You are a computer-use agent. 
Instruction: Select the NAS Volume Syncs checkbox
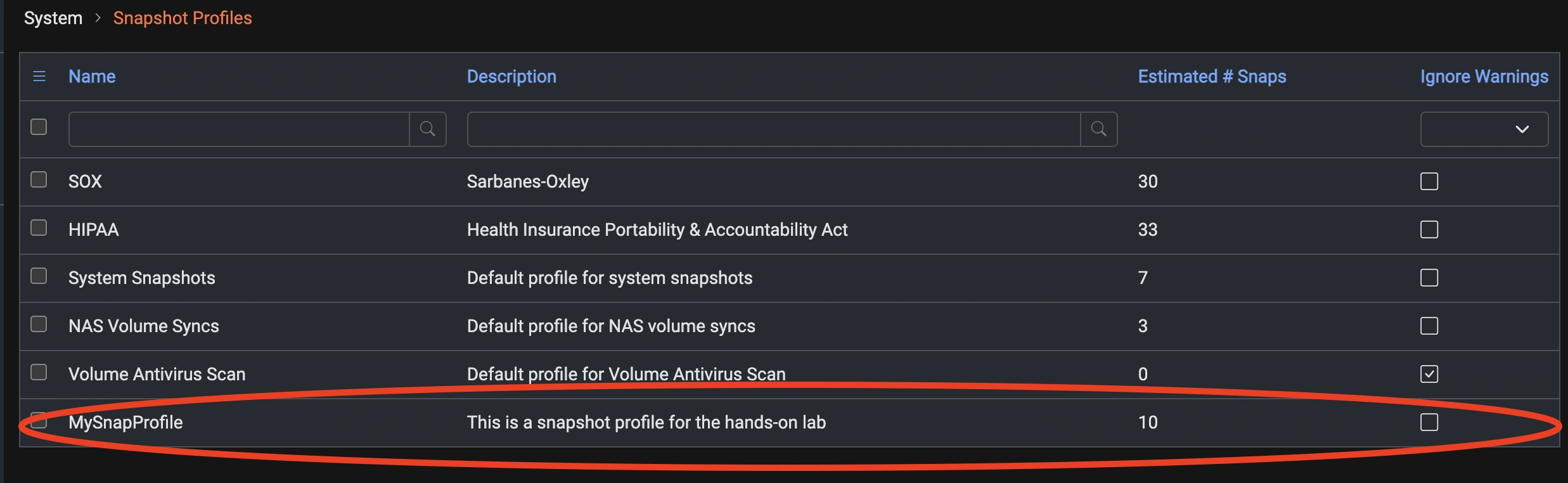(x=39, y=325)
